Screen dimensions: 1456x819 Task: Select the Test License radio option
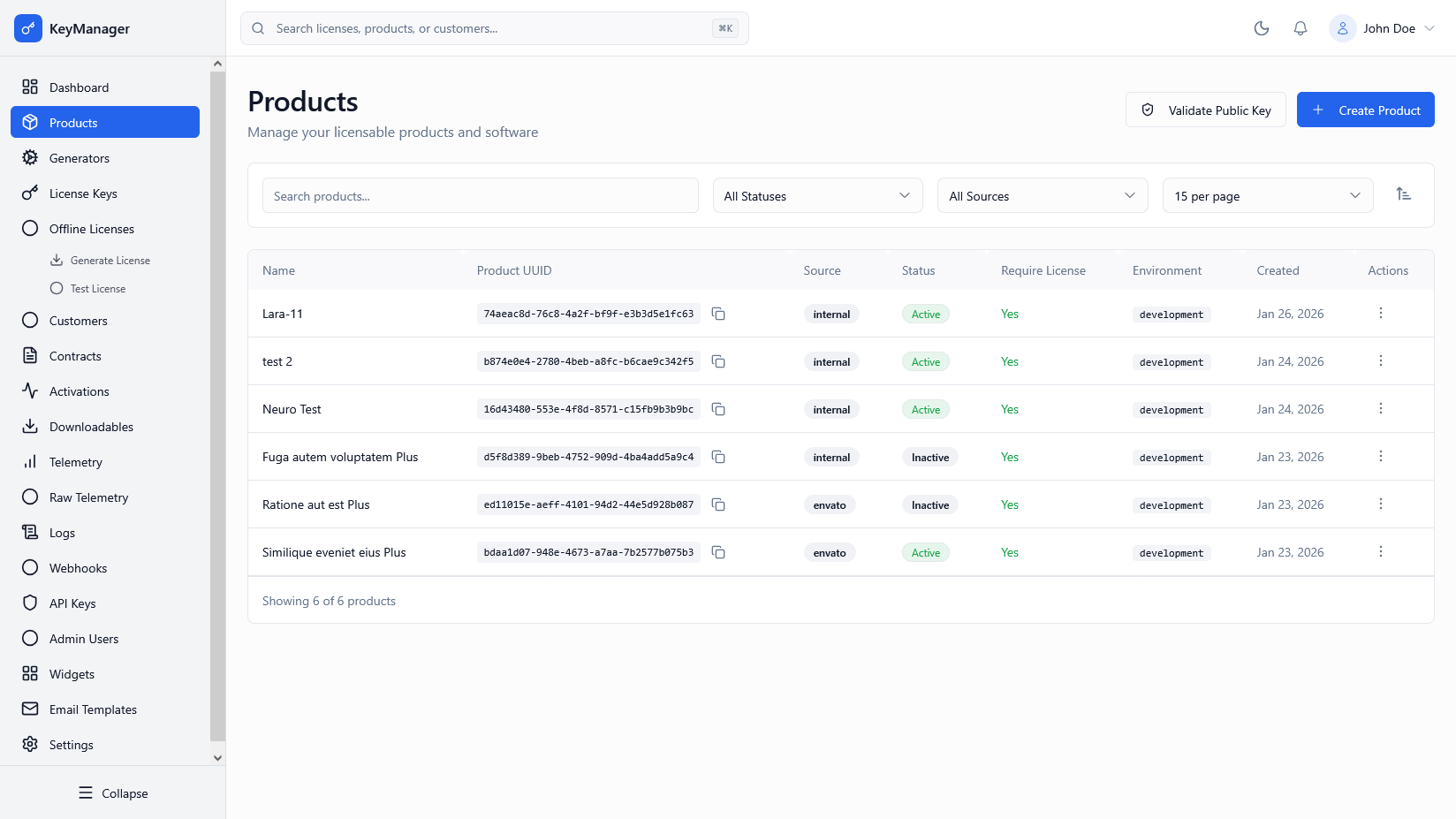(x=56, y=287)
